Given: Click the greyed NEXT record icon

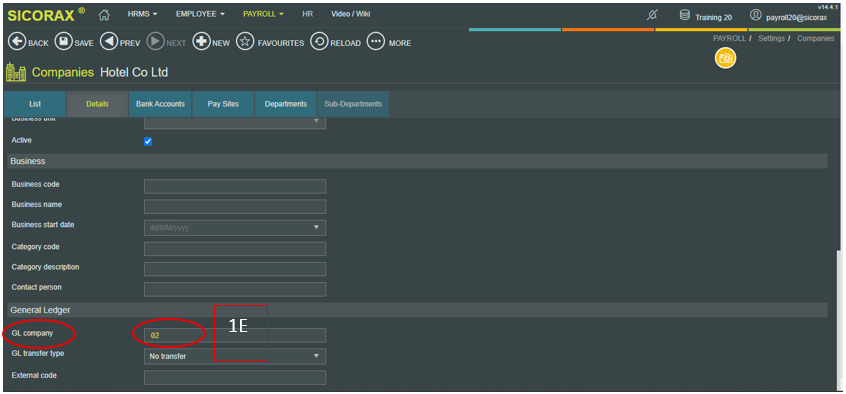Looking at the screenshot, I should (155, 42).
